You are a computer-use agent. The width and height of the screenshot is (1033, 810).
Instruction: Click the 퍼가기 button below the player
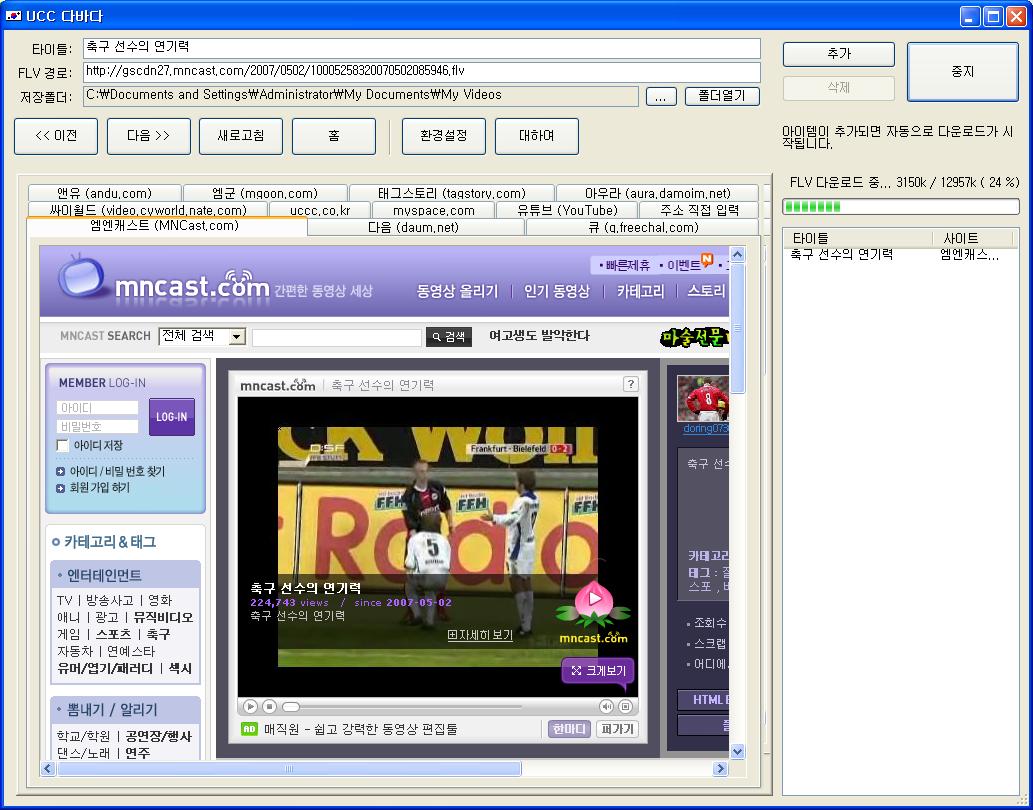pyautogui.click(x=617, y=729)
